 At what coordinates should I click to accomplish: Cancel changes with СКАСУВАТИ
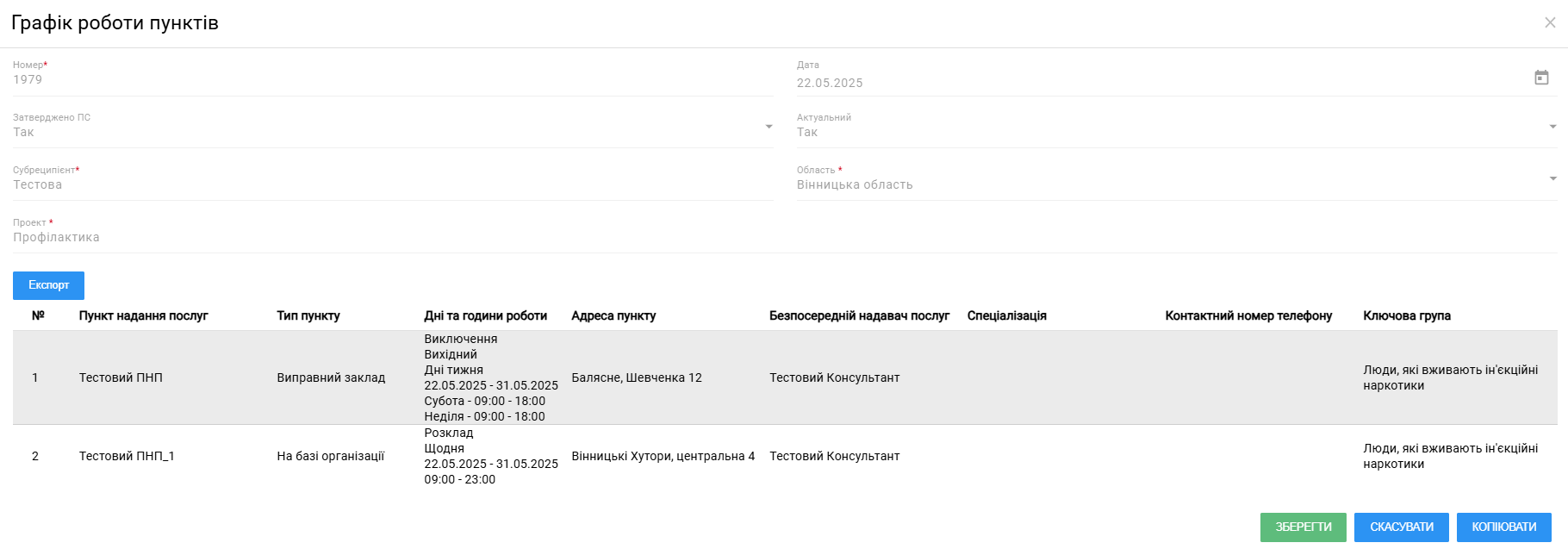1402,527
